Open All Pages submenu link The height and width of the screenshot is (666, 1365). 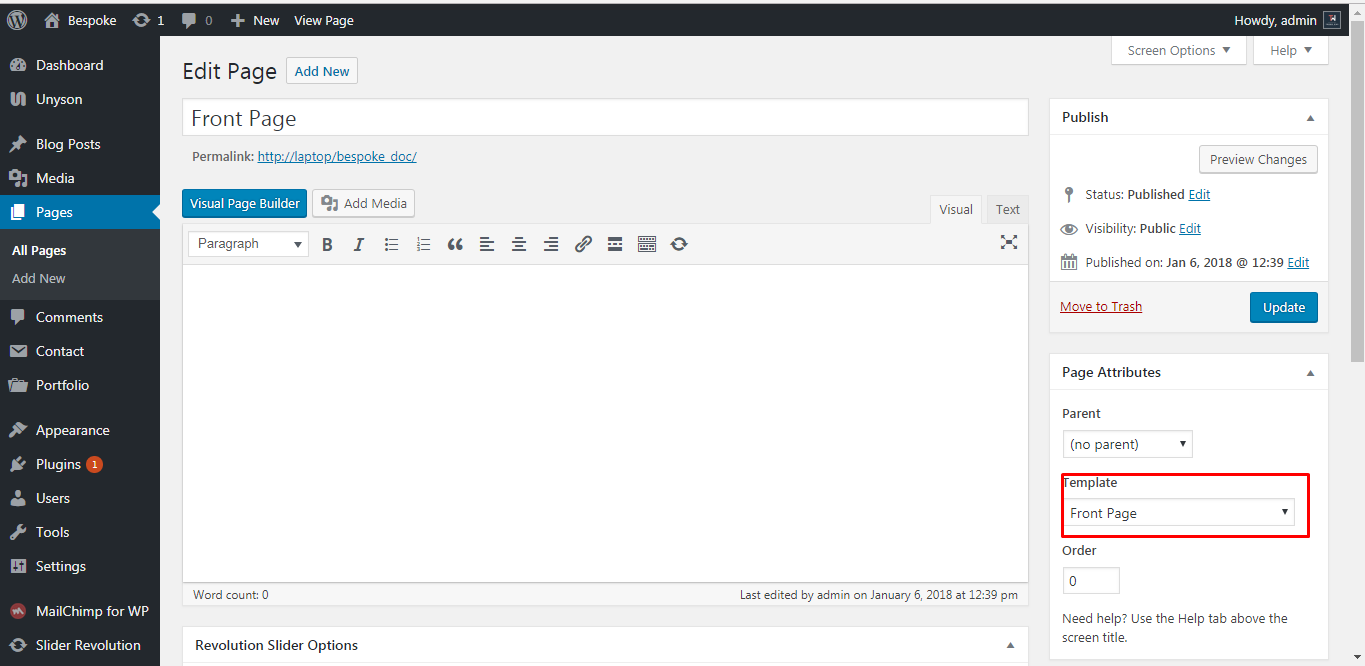[39, 251]
